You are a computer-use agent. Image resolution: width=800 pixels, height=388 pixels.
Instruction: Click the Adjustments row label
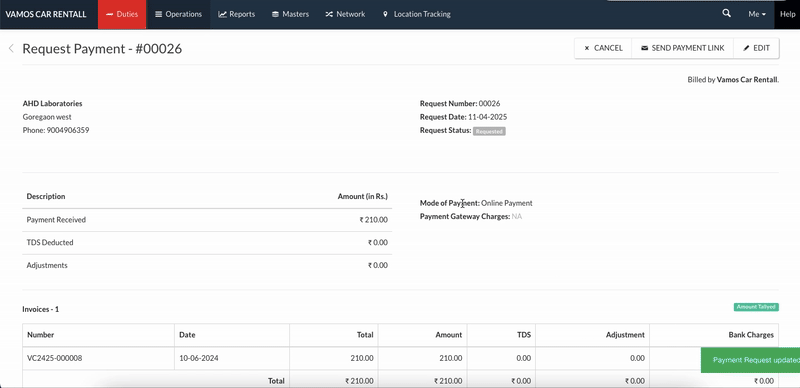click(47, 265)
